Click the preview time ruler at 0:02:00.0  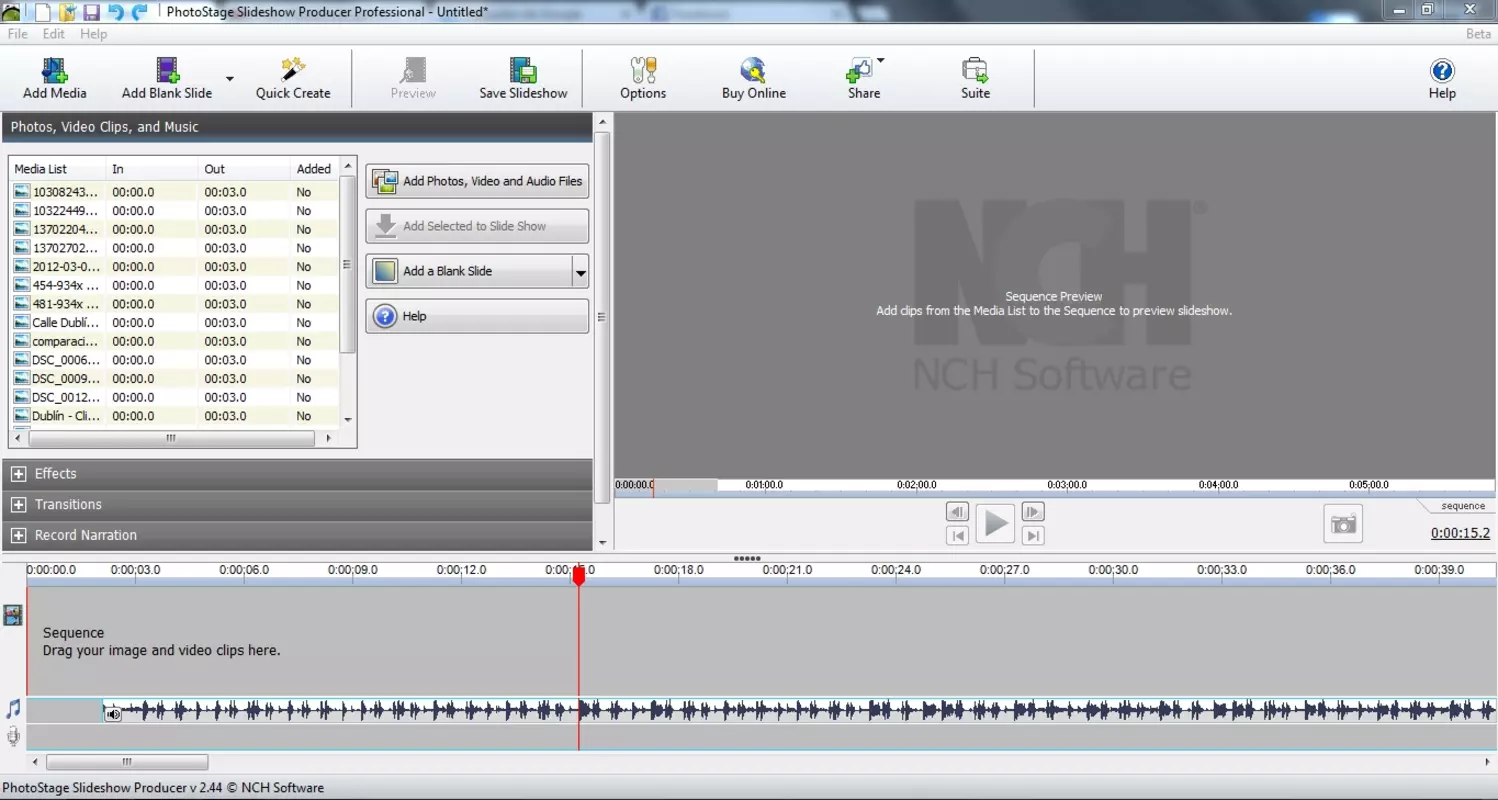(916, 485)
